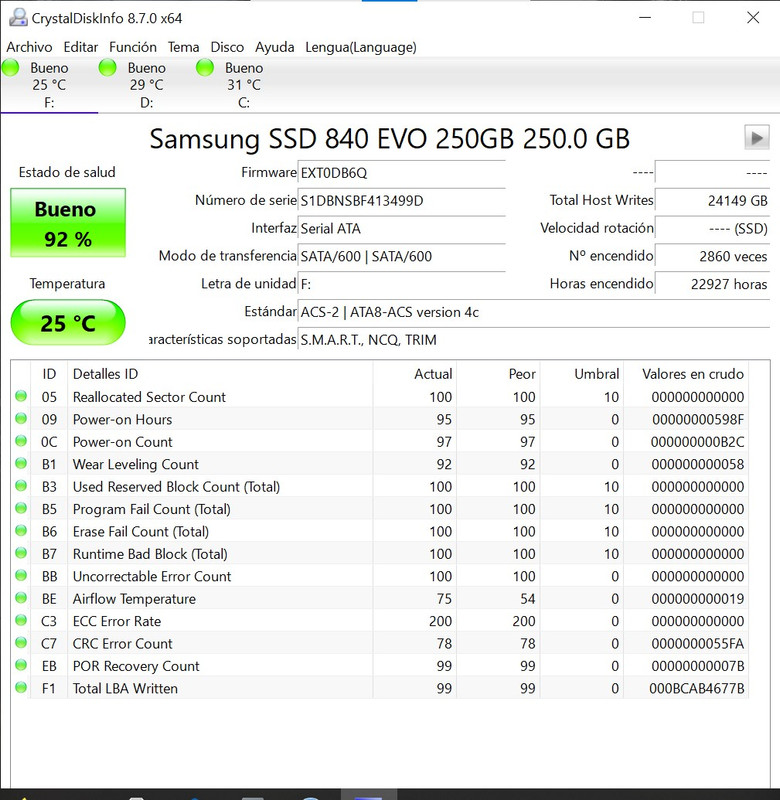Select drive D: at 29 °C

tap(146, 85)
